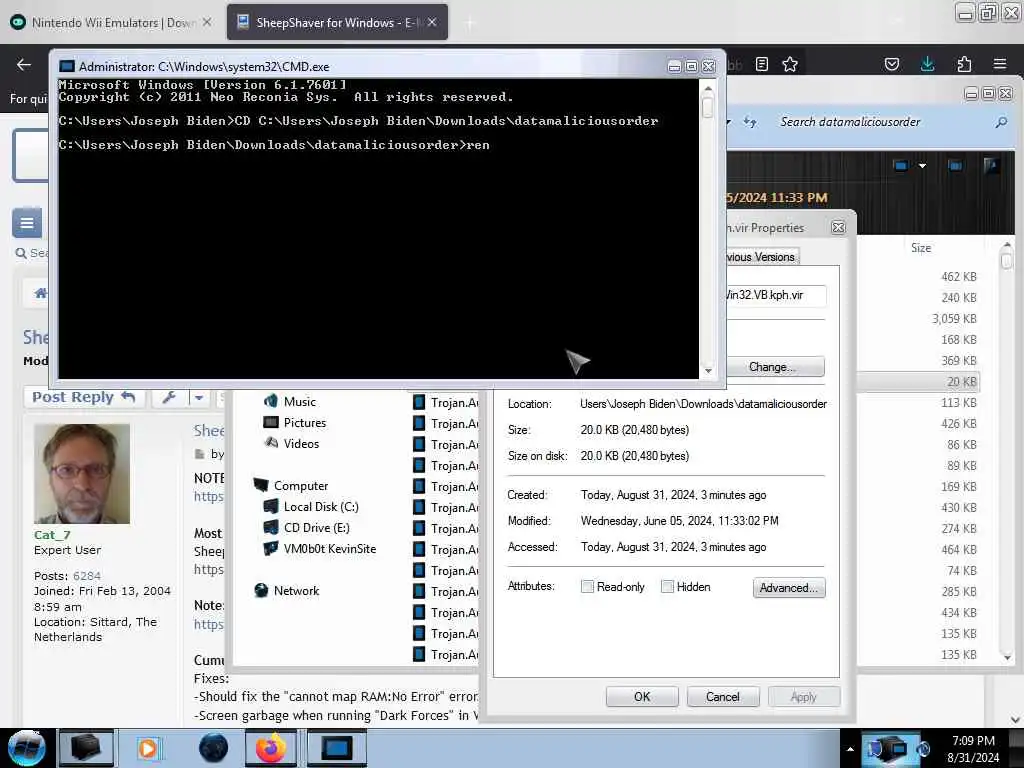Open Explorer help icon
The height and width of the screenshot is (768, 1024).
click(x=991, y=166)
